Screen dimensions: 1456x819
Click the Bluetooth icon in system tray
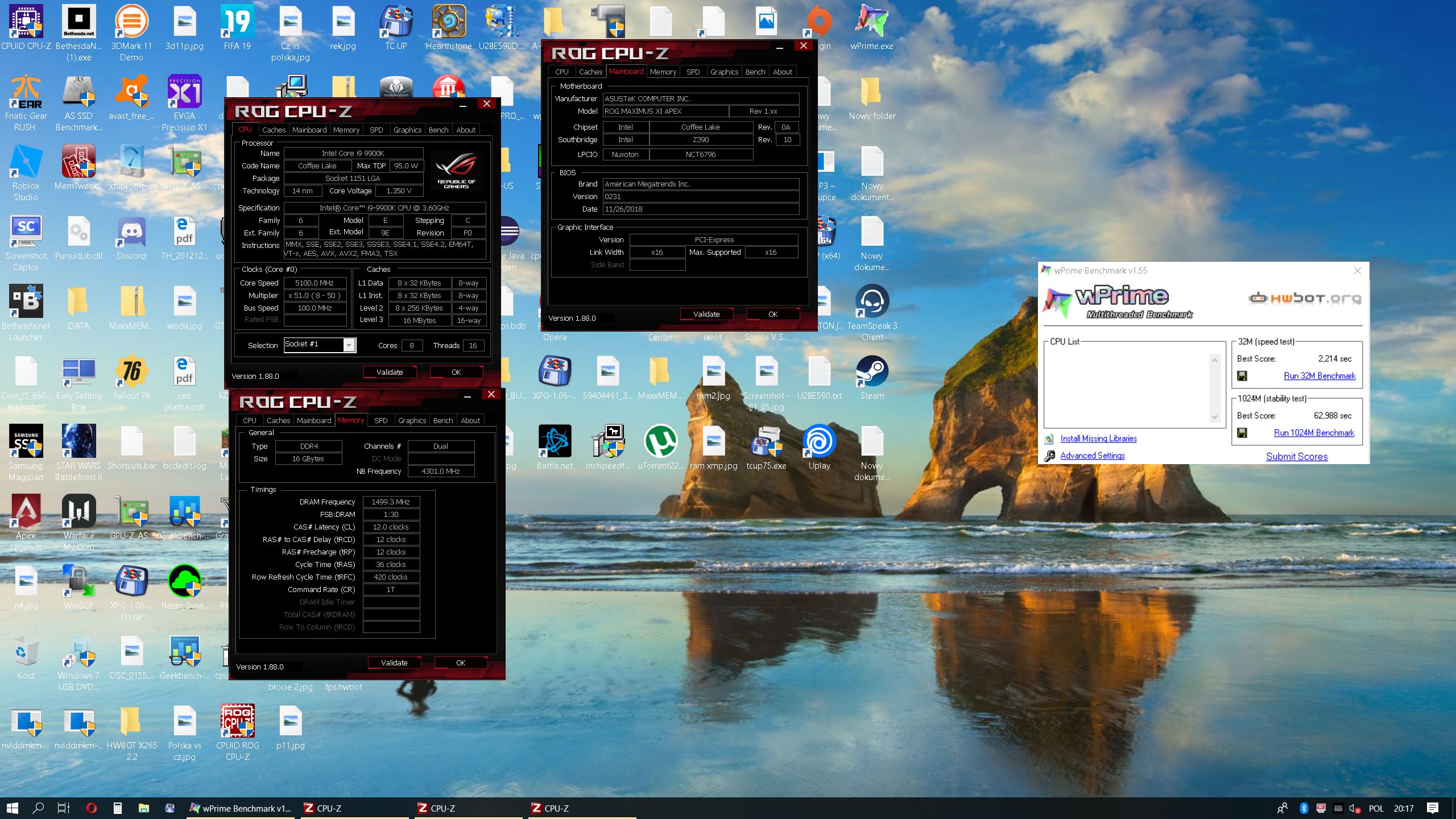tap(1304, 808)
